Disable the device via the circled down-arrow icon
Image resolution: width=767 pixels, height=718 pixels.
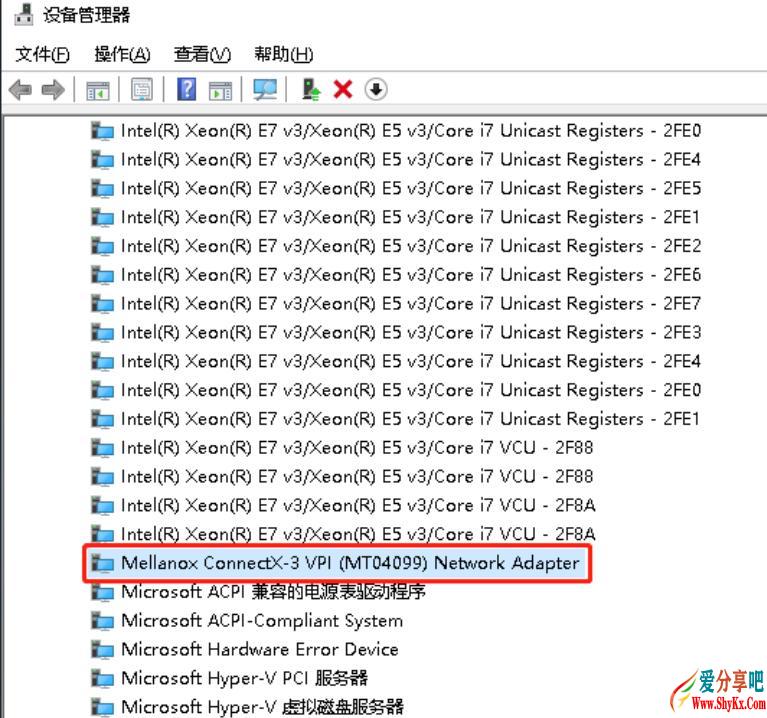coord(376,90)
